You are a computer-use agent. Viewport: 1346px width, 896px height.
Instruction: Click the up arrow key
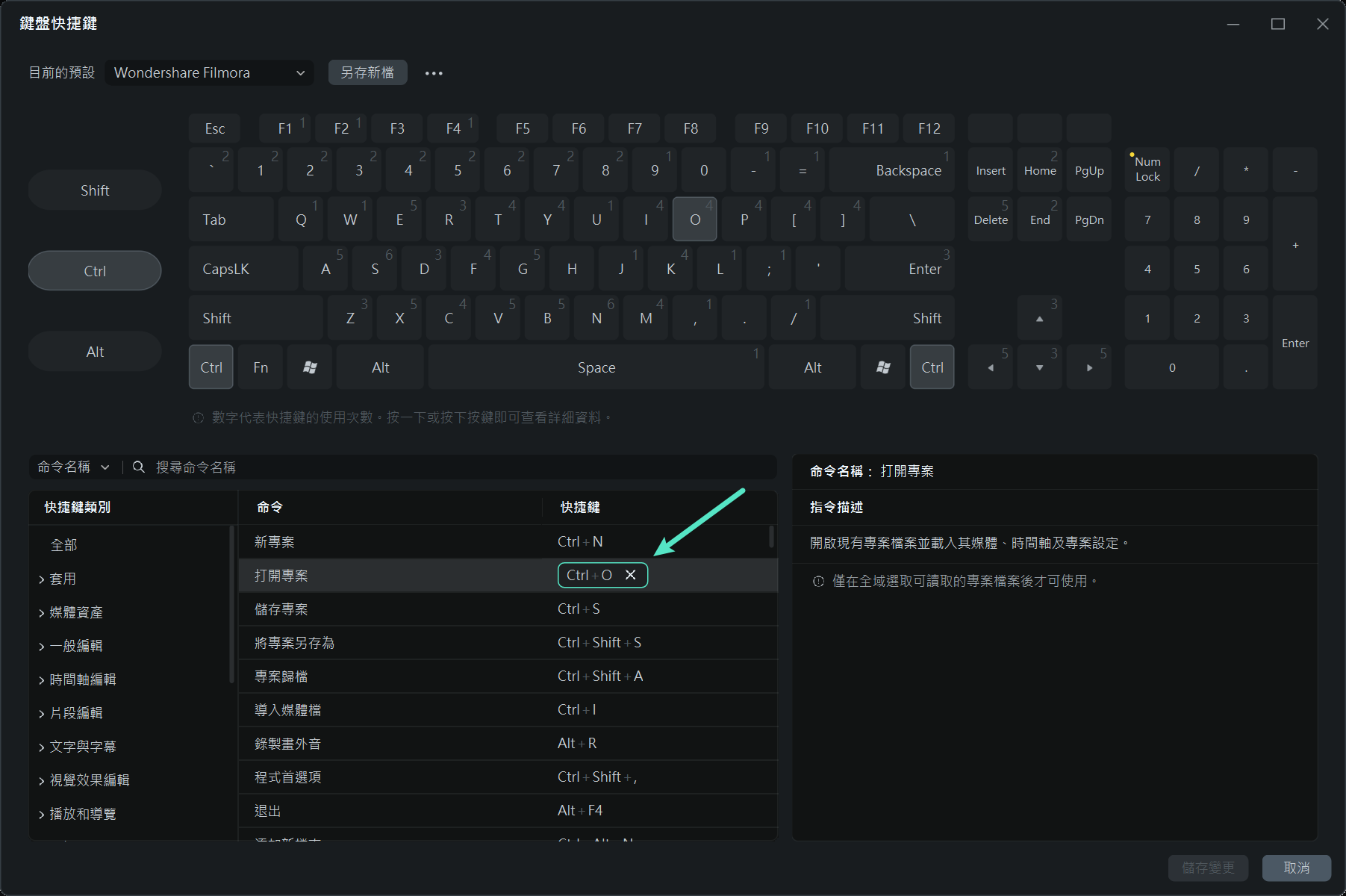1040,319
